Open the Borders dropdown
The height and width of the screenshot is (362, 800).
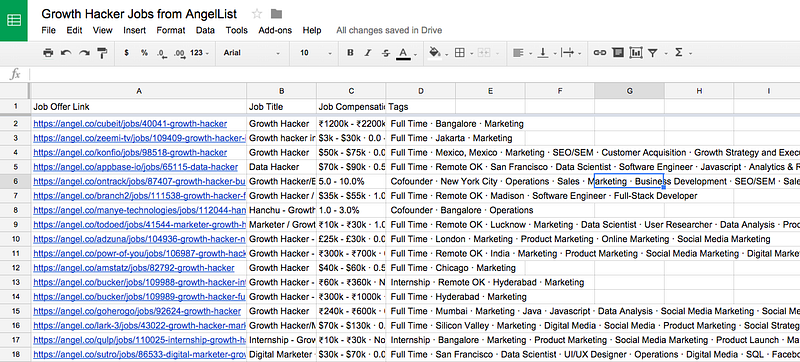[463, 53]
